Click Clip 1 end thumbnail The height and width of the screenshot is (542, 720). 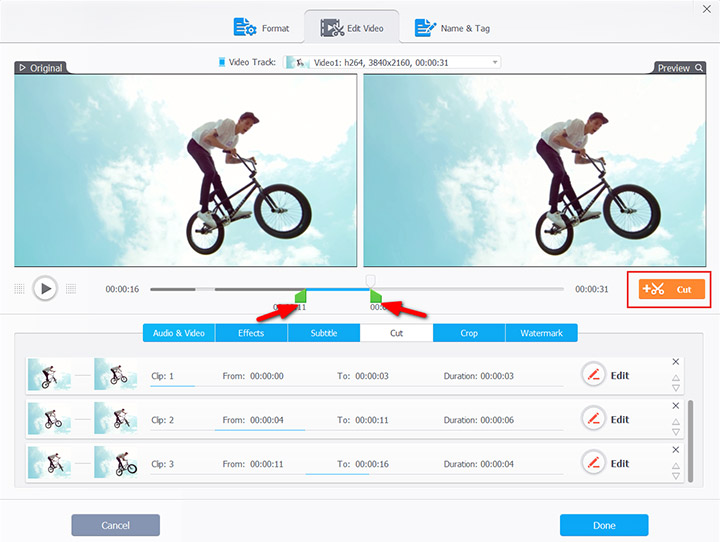[116, 374]
